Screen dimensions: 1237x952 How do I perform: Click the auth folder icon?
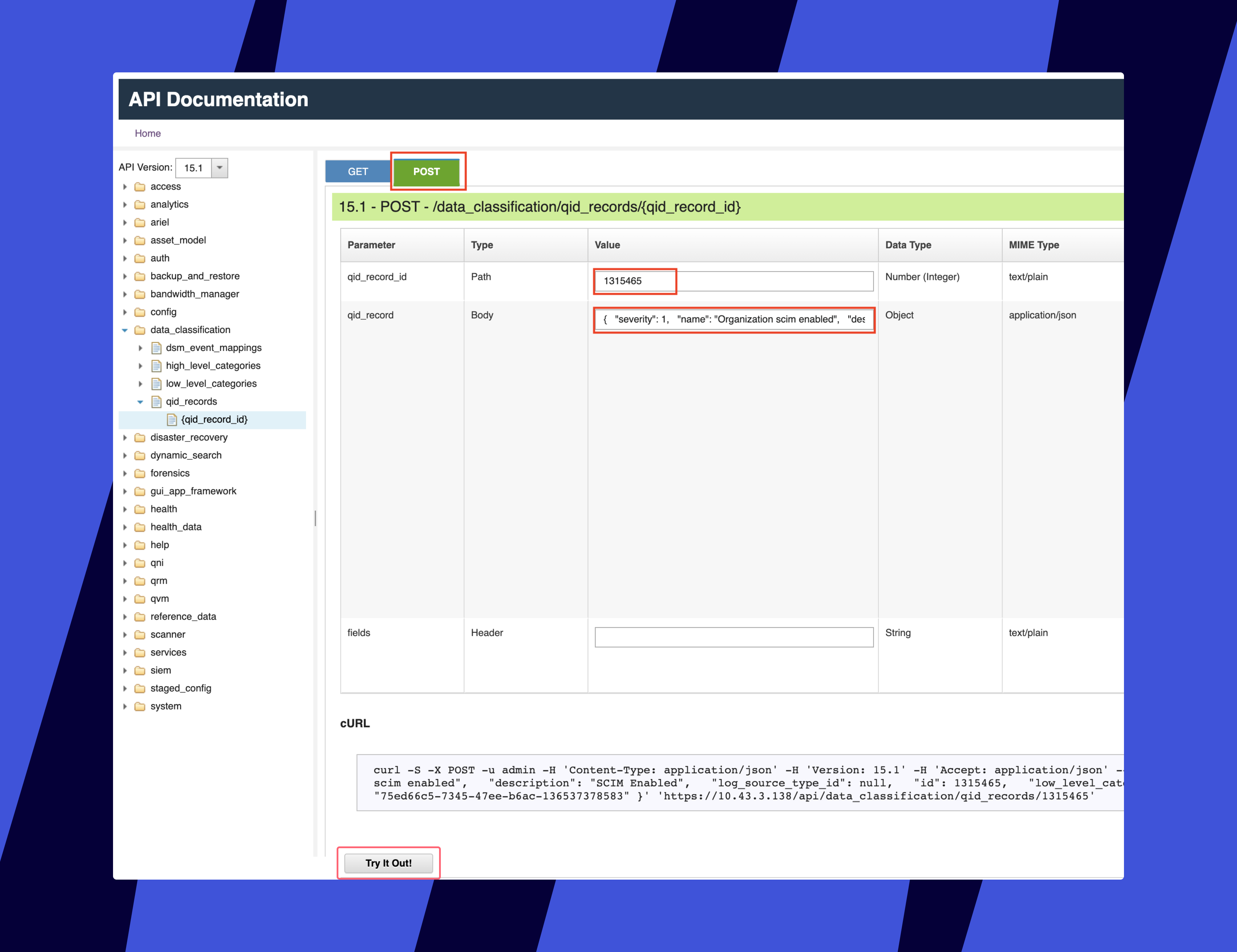tap(140, 259)
